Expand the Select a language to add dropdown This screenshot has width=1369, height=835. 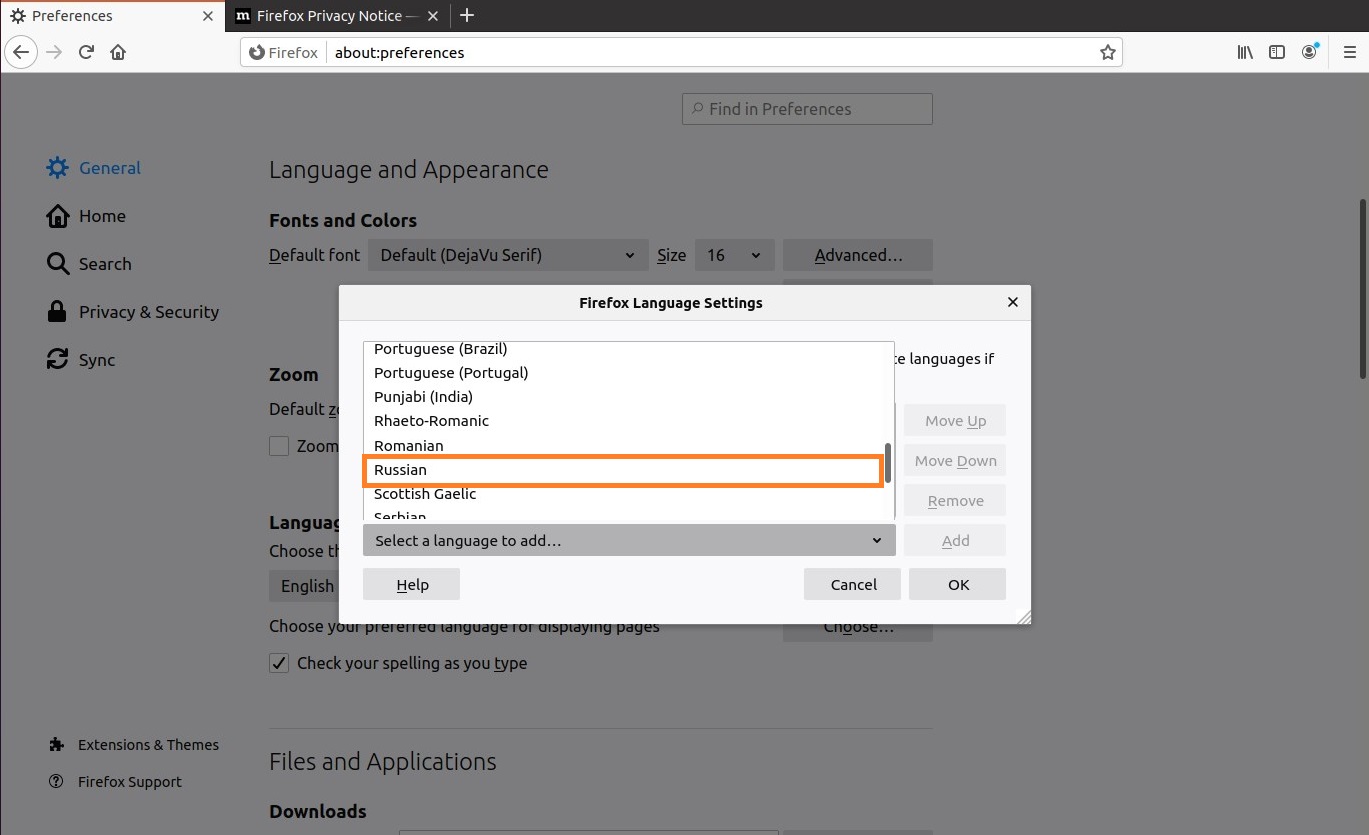(x=629, y=540)
